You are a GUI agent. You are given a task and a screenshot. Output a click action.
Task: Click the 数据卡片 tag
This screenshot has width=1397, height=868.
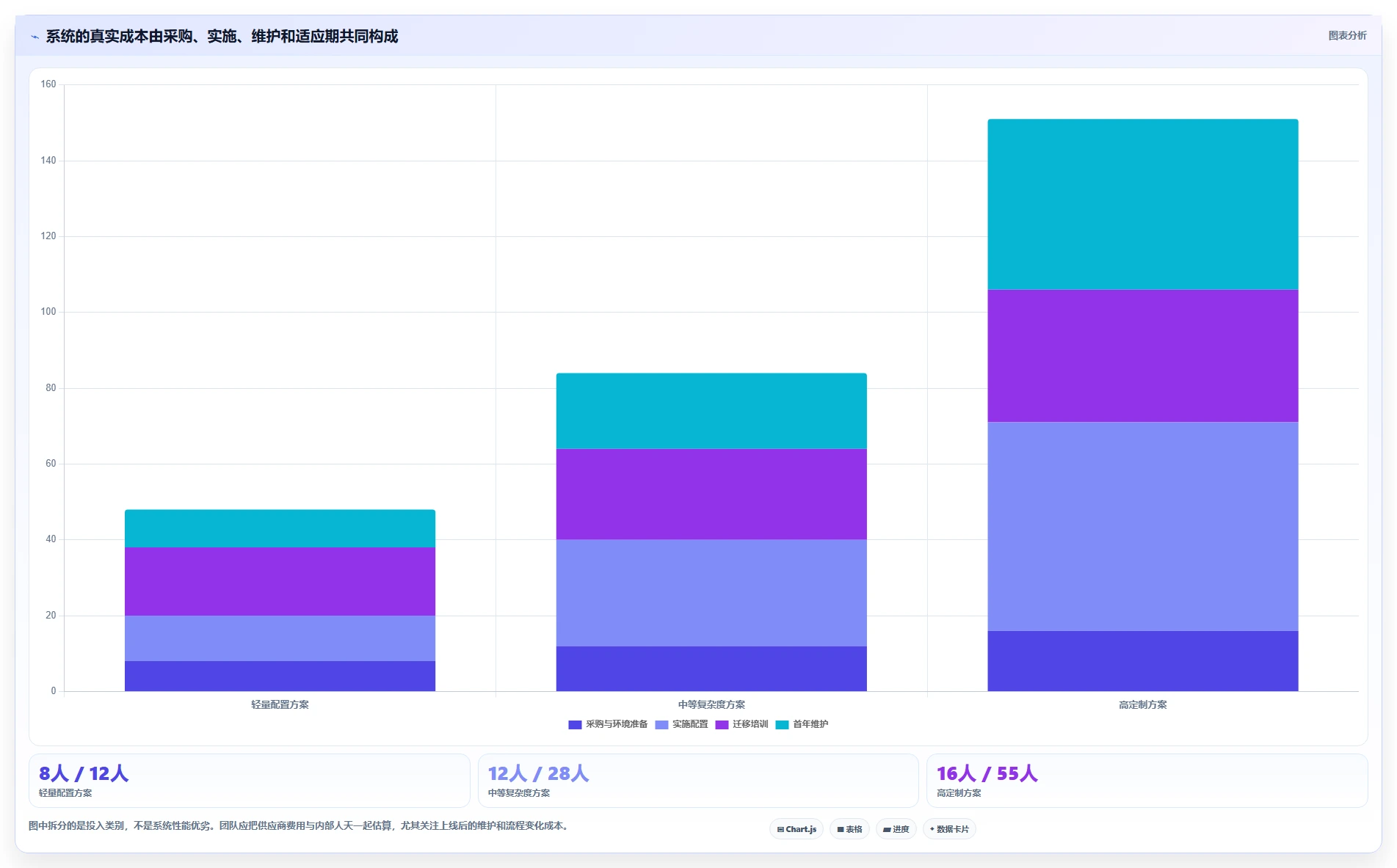[x=949, y=829]
